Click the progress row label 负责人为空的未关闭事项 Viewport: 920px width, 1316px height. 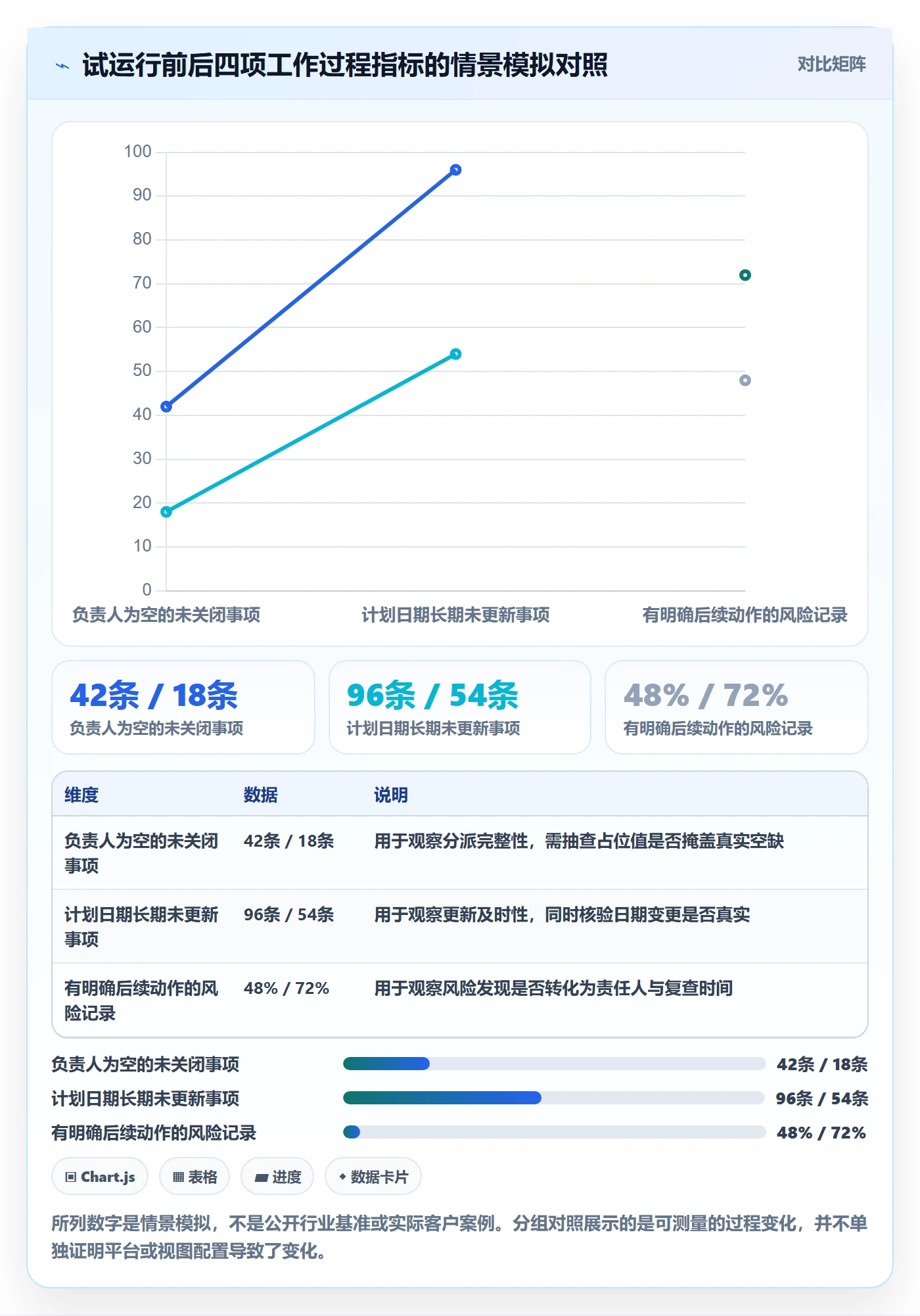coord(145,1064)
